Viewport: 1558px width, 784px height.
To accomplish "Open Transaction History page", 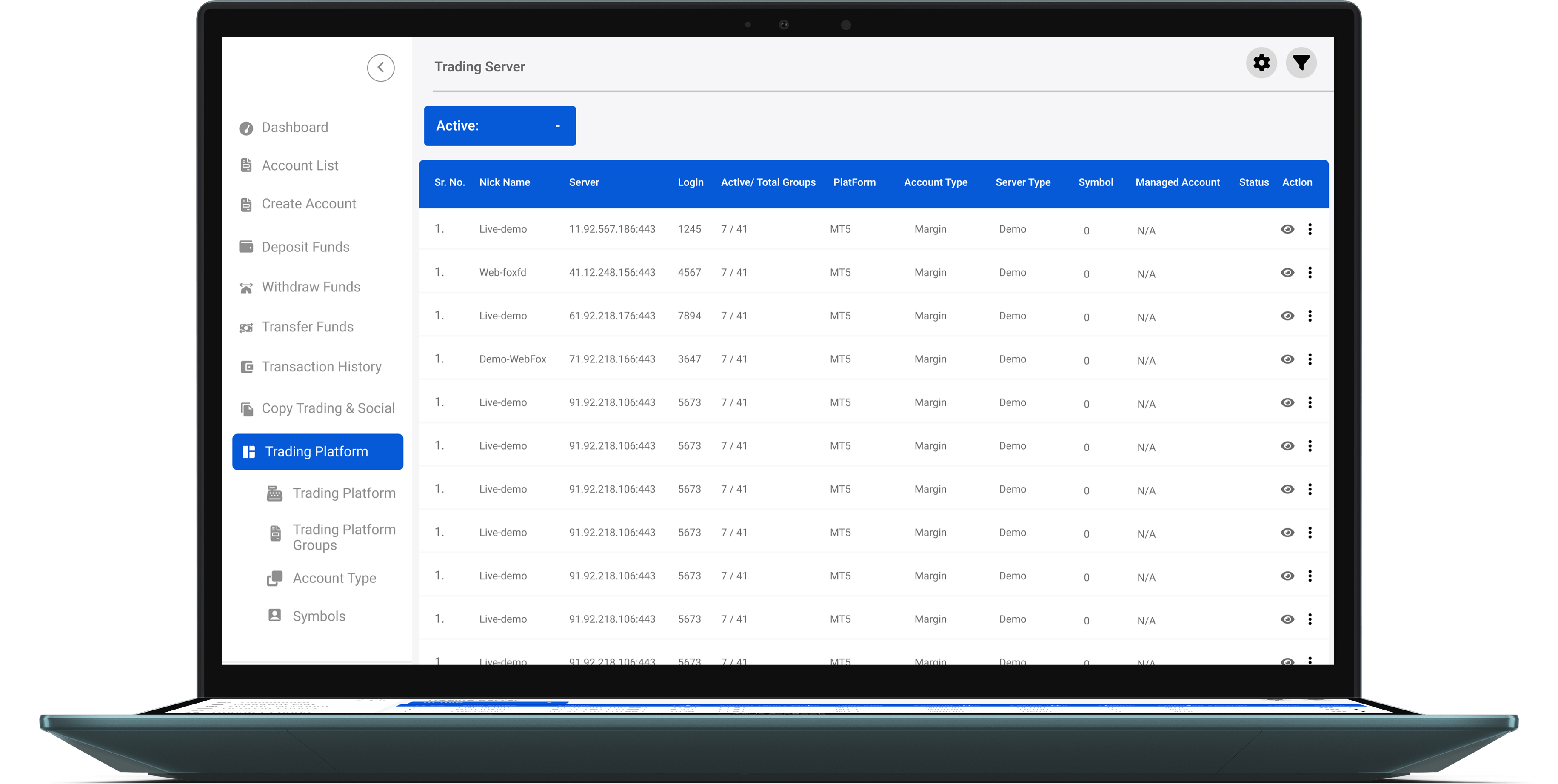I will tap(320, 367).
